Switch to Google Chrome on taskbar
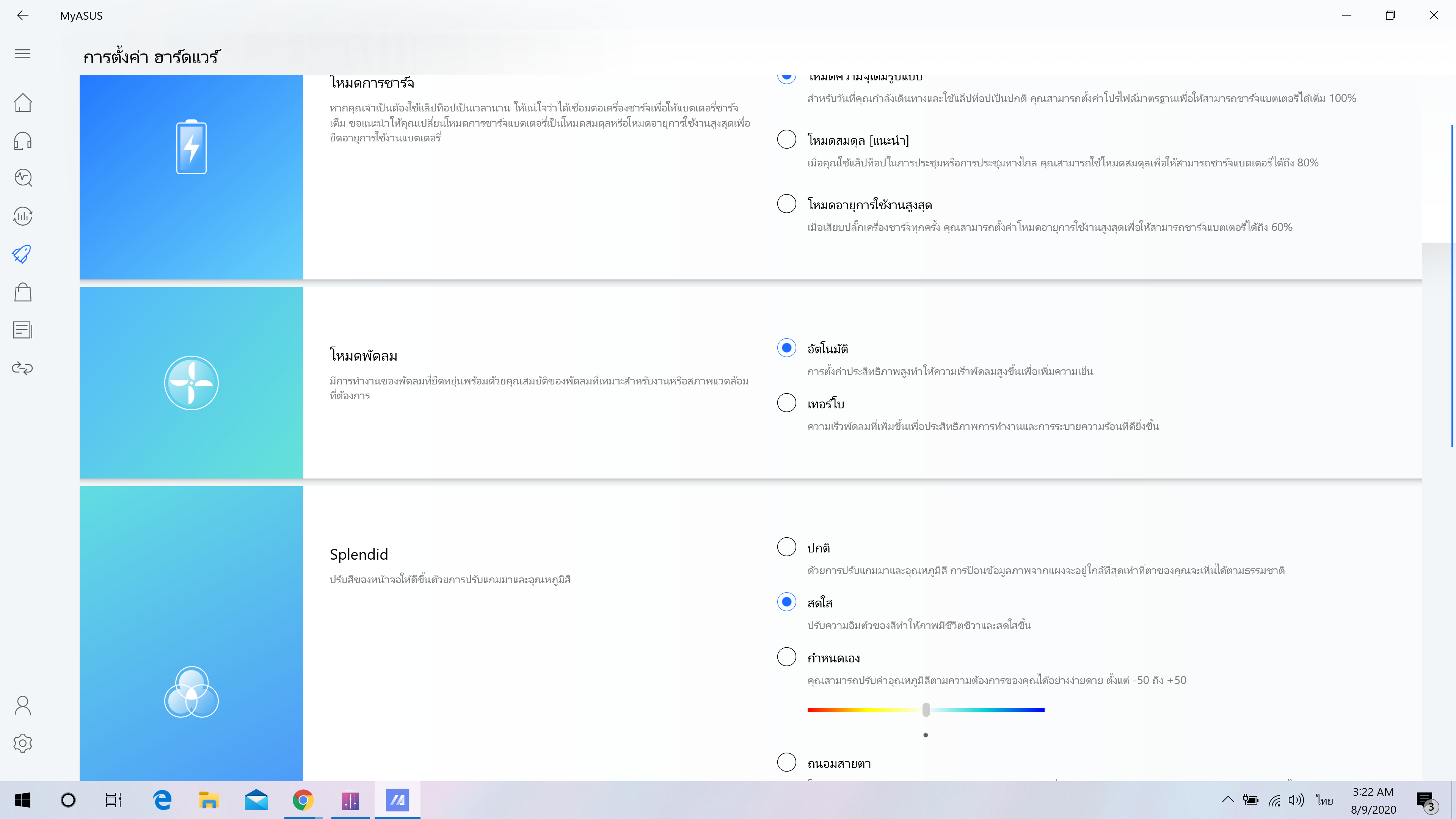The image size is (1456, 819). click(303, 800)
